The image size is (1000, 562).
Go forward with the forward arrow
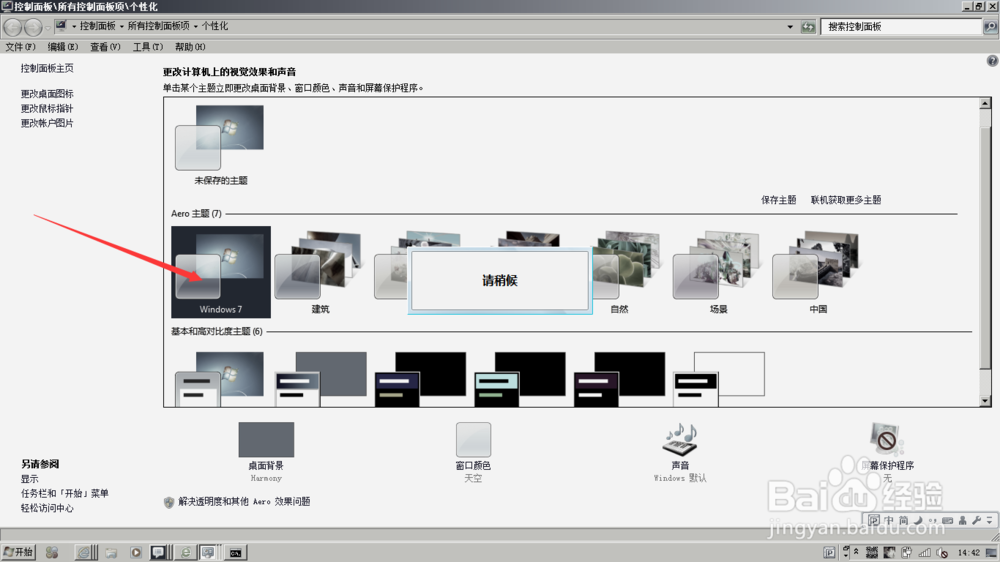[x=33, y=27]
